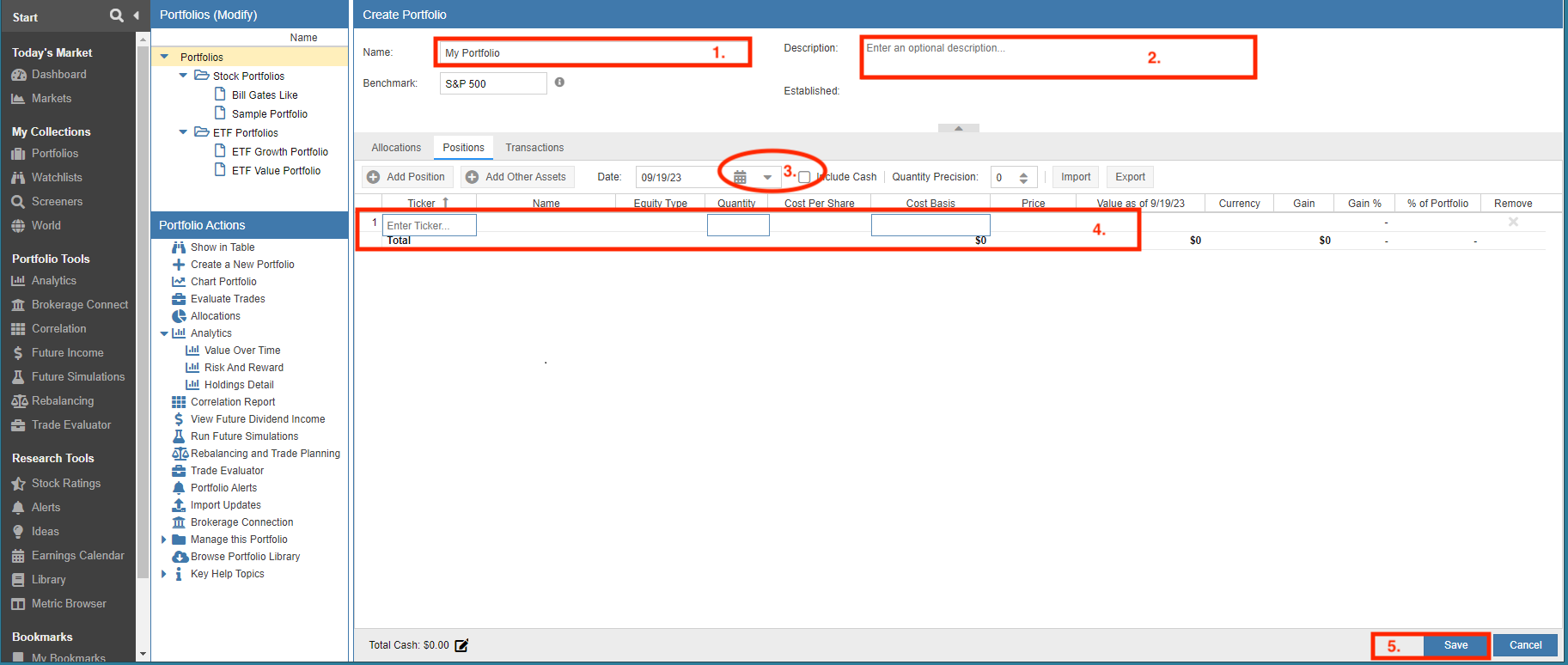Toggle the Include Cash checkbox
The height and width of the screenshot is (665, 1568).
coord(804,177)
